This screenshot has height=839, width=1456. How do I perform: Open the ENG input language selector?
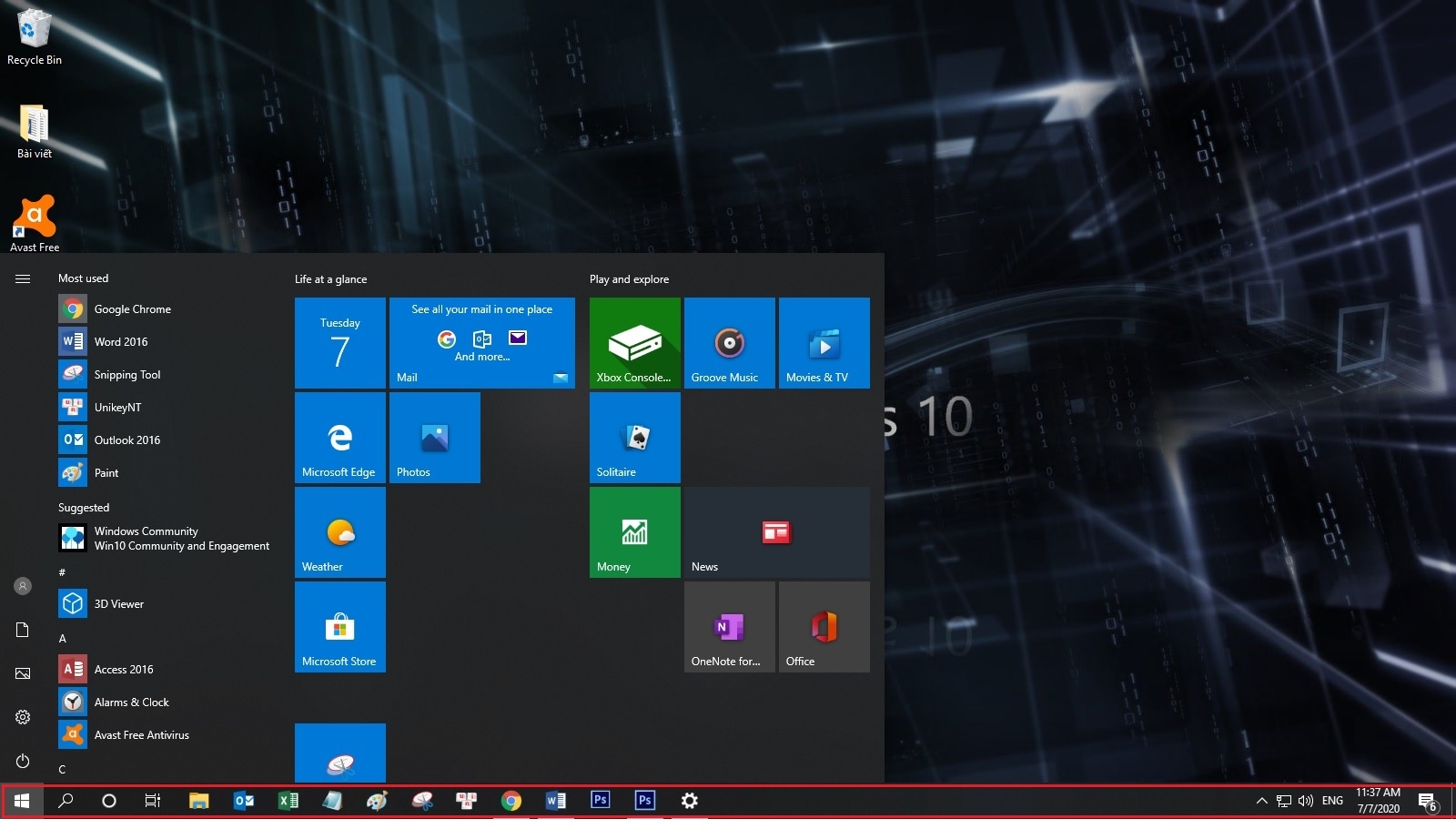click(x=1332, y=801)
